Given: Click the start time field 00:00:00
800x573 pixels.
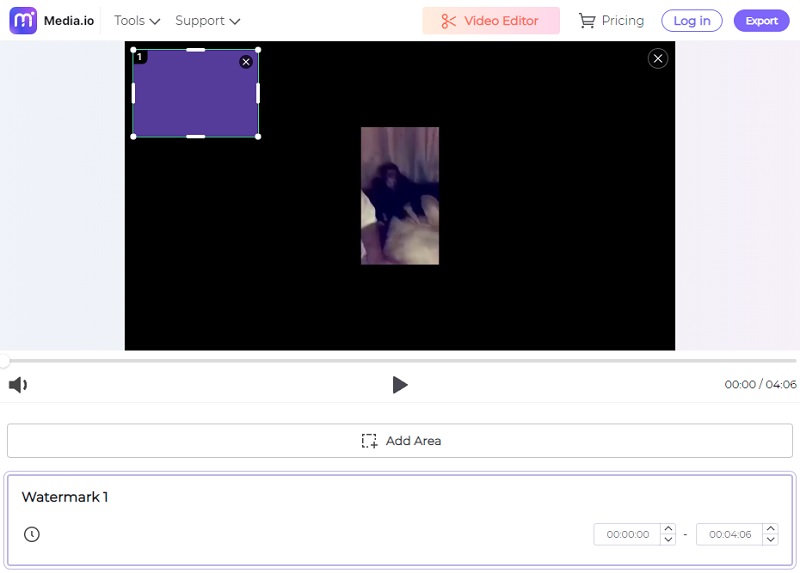Looking at the screenshot, I should point(628,535).
